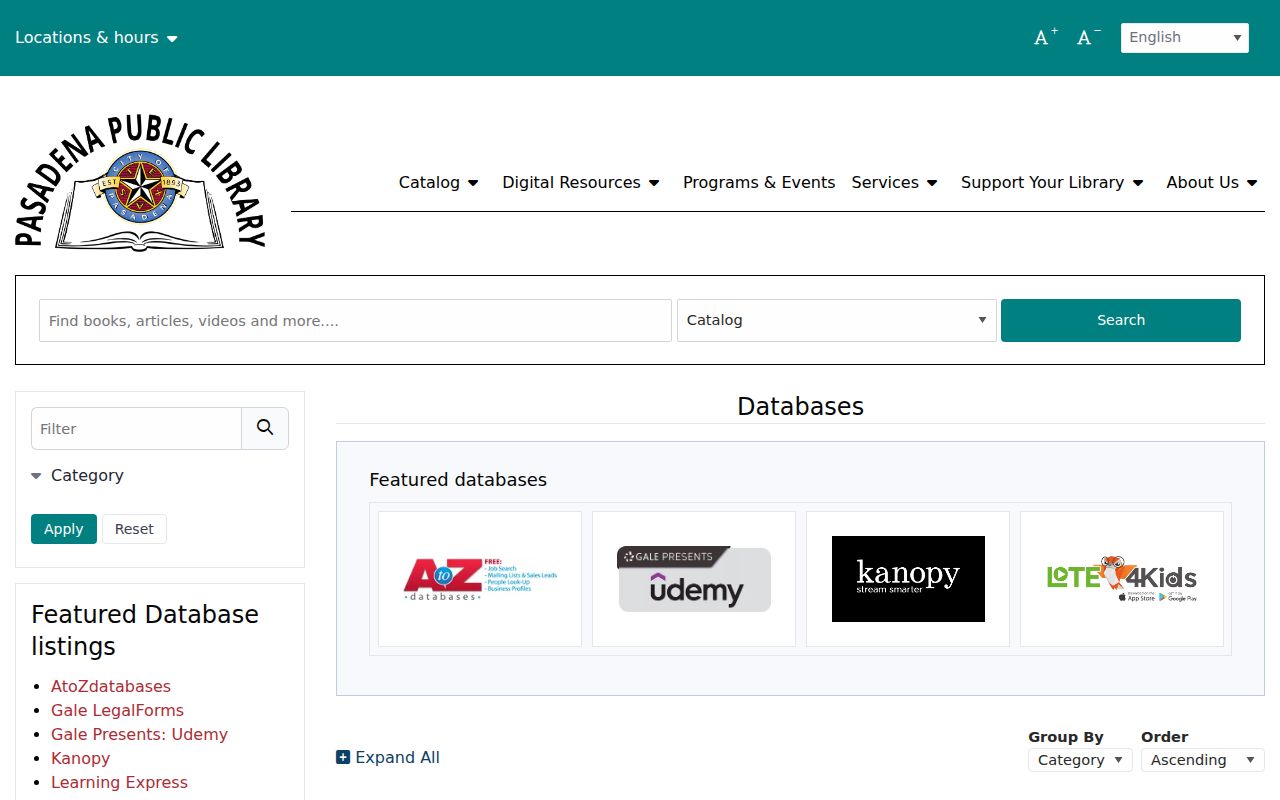Open the AtoZdatabases link

coord(111,686)
